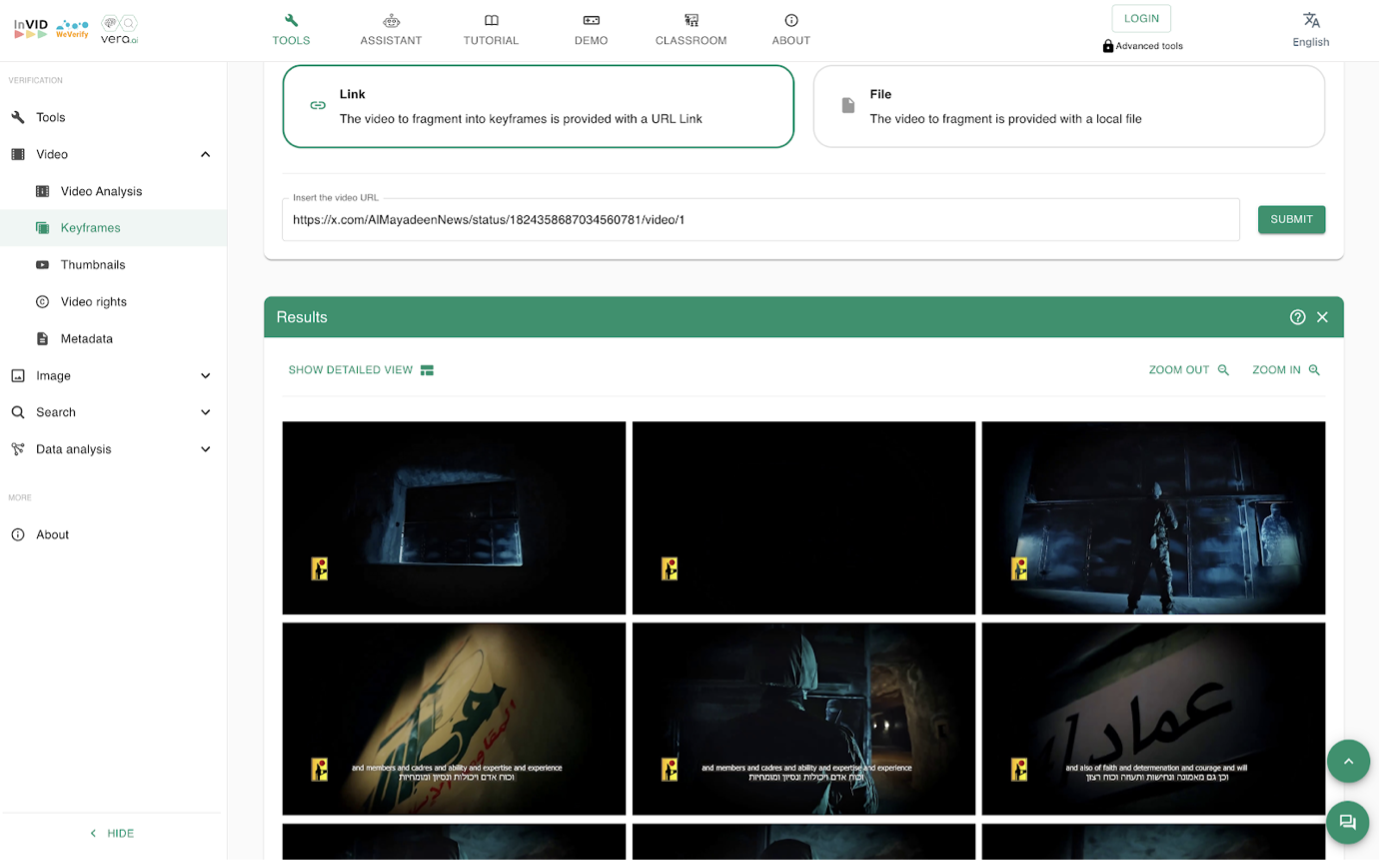Click the InVID logo
Image resolution: width=1384 pixels, height=864 pixels.
31,28
